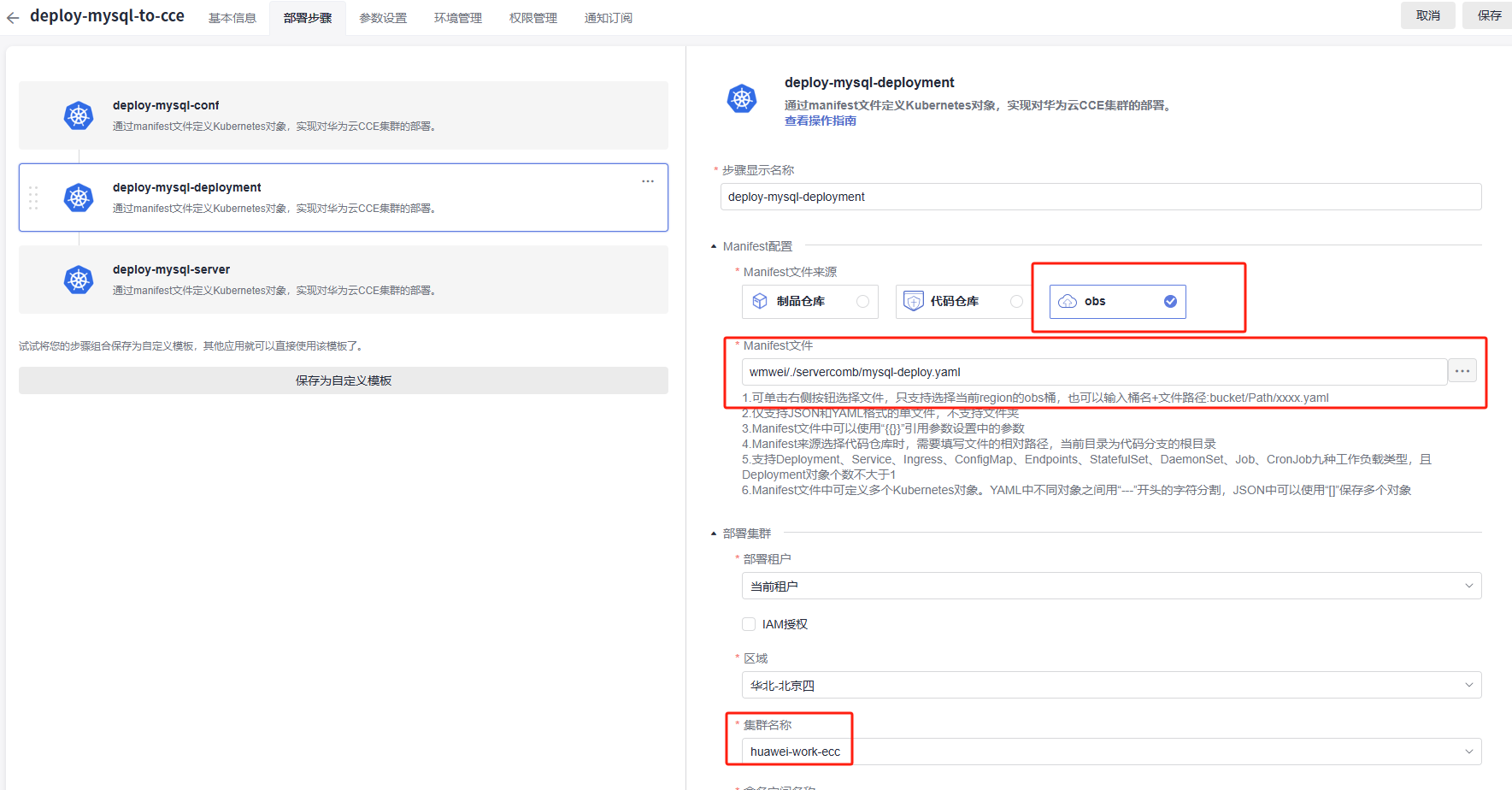The width and height of the screenshot is (1512, 790).
Task: Open the more options menu on deploy-mysql-deployment step
Action: pos(648,181)
